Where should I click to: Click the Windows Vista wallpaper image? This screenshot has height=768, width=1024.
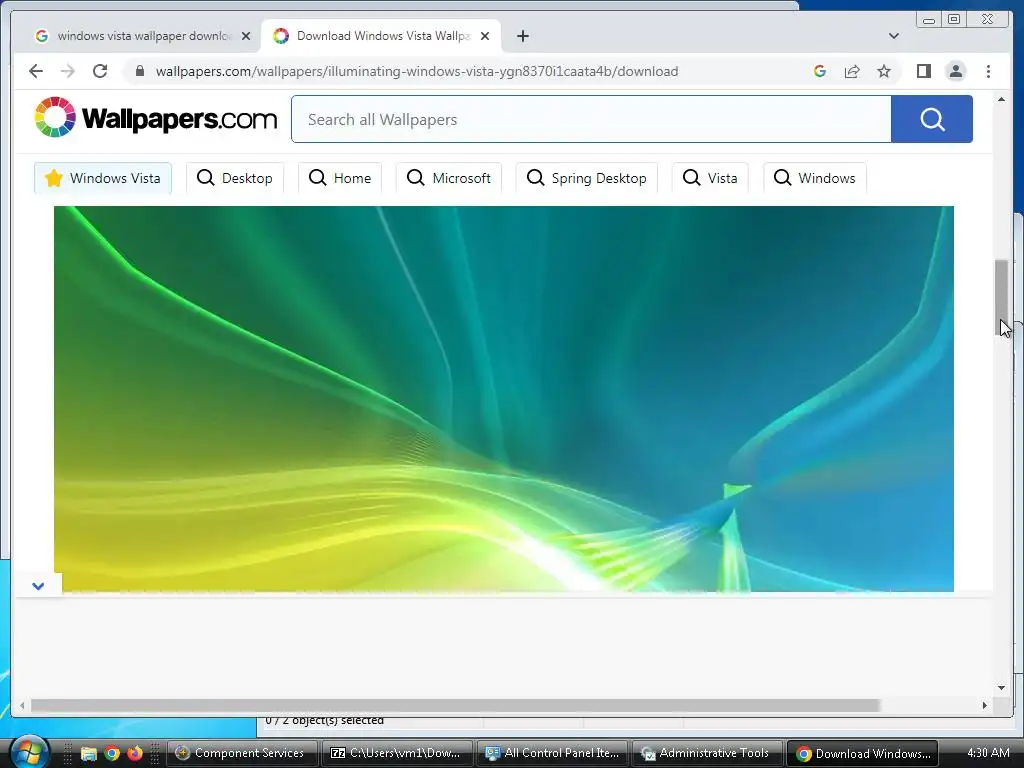tap(504, 399)
